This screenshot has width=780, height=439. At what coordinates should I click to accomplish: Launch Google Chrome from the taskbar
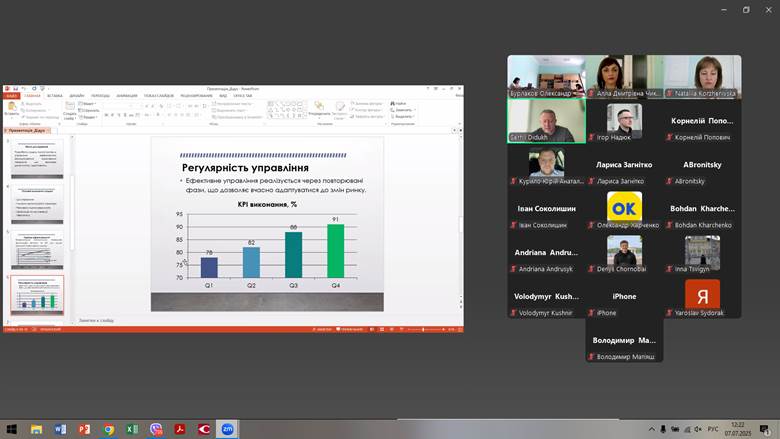pos(108,429)
